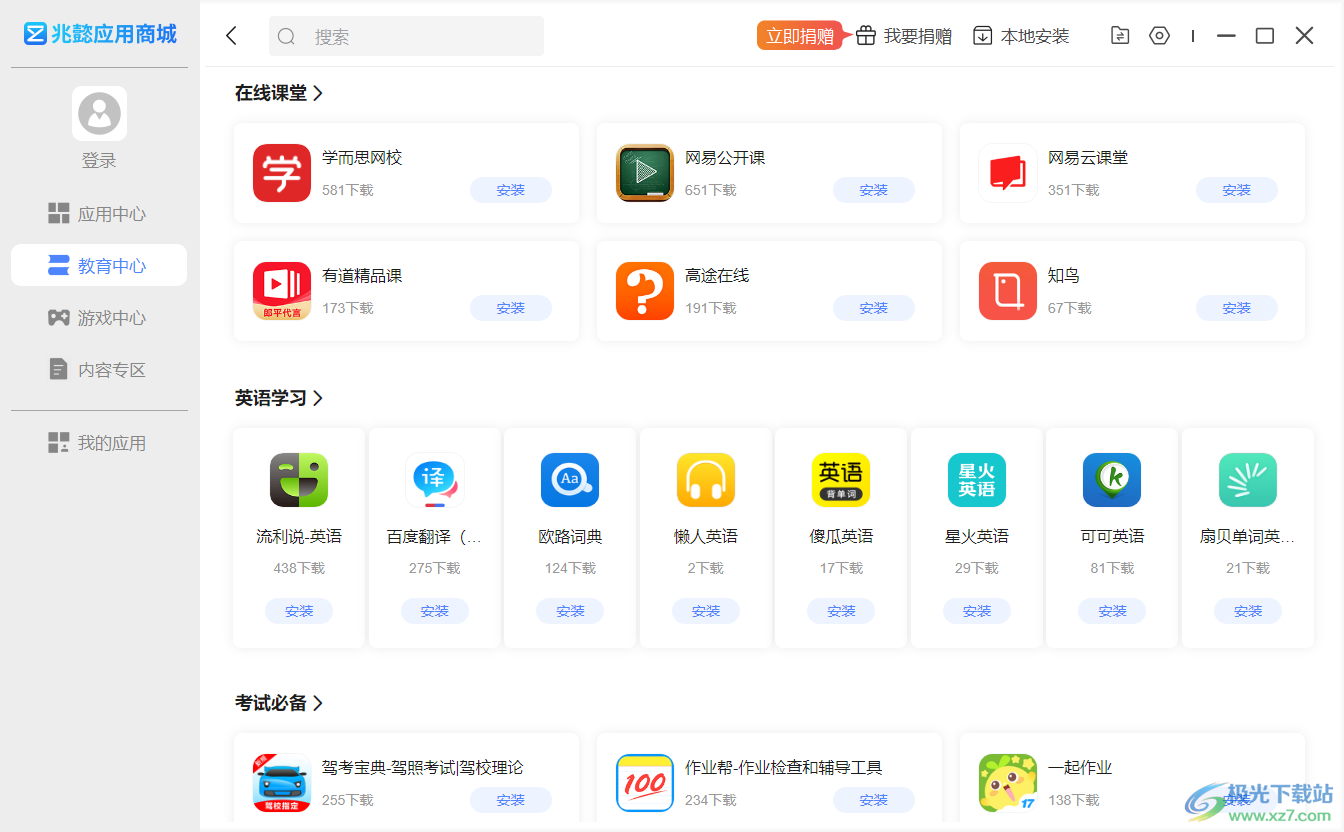Expand the 考试必备 section
This screenshot has height=832, width=1344.
pyautogui.click(x=279, y=703)
